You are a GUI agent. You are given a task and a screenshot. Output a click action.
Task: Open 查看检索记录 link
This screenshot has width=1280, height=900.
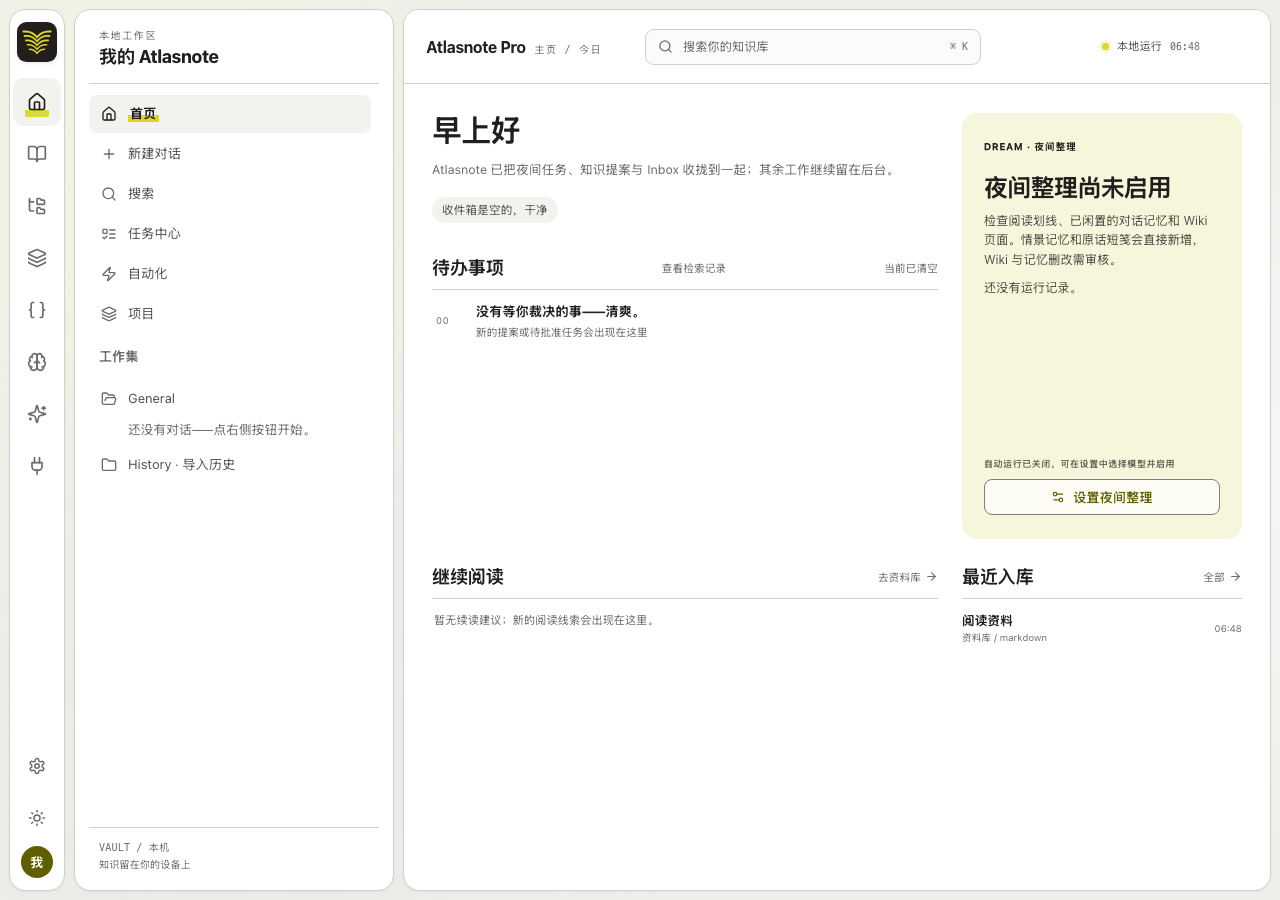[694, 268]
